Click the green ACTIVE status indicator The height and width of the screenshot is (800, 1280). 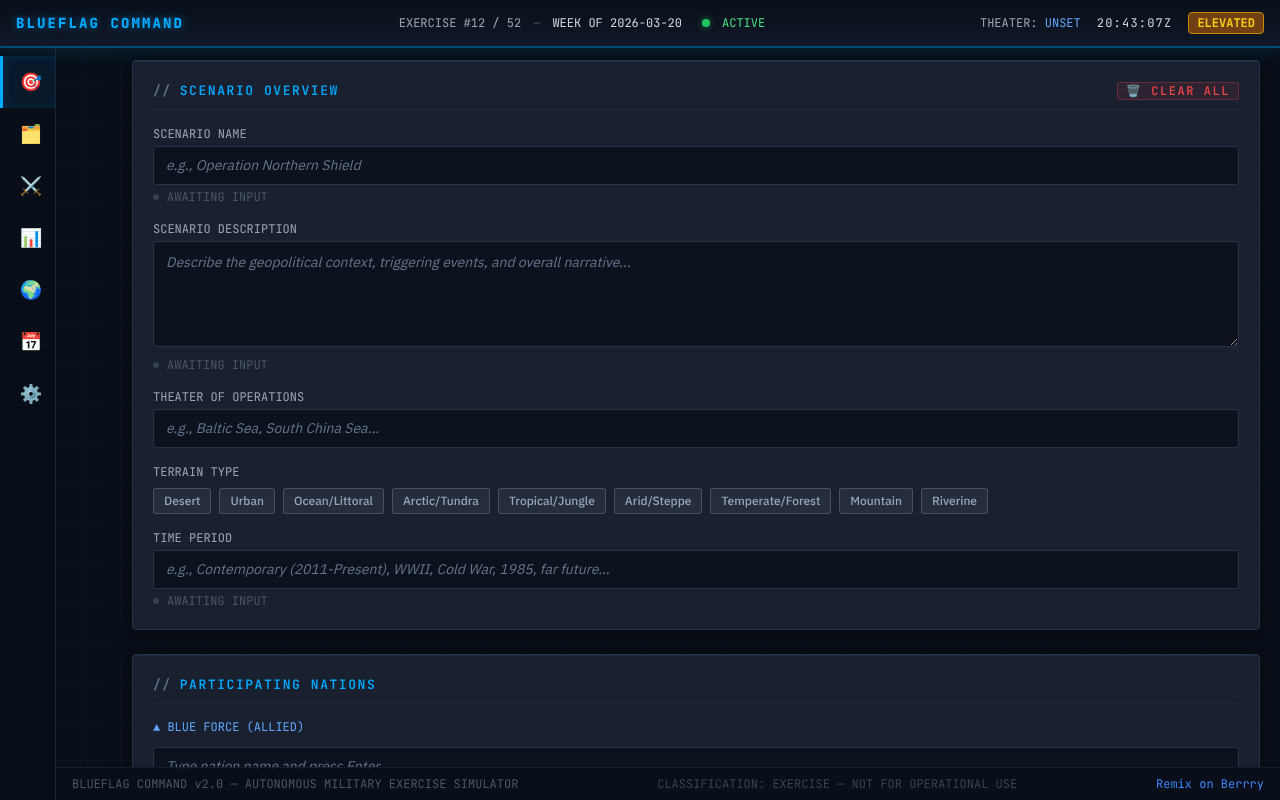732,22
